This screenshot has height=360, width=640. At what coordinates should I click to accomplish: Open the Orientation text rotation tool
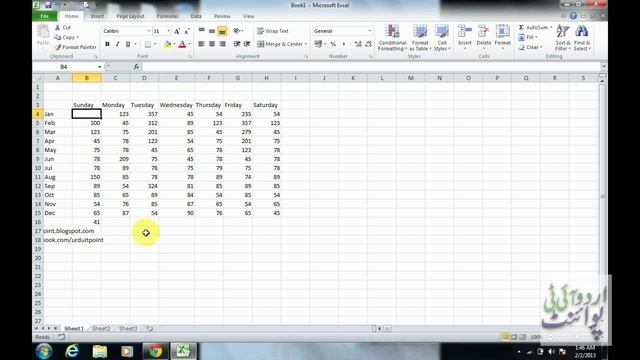click(x=238, y=31)
